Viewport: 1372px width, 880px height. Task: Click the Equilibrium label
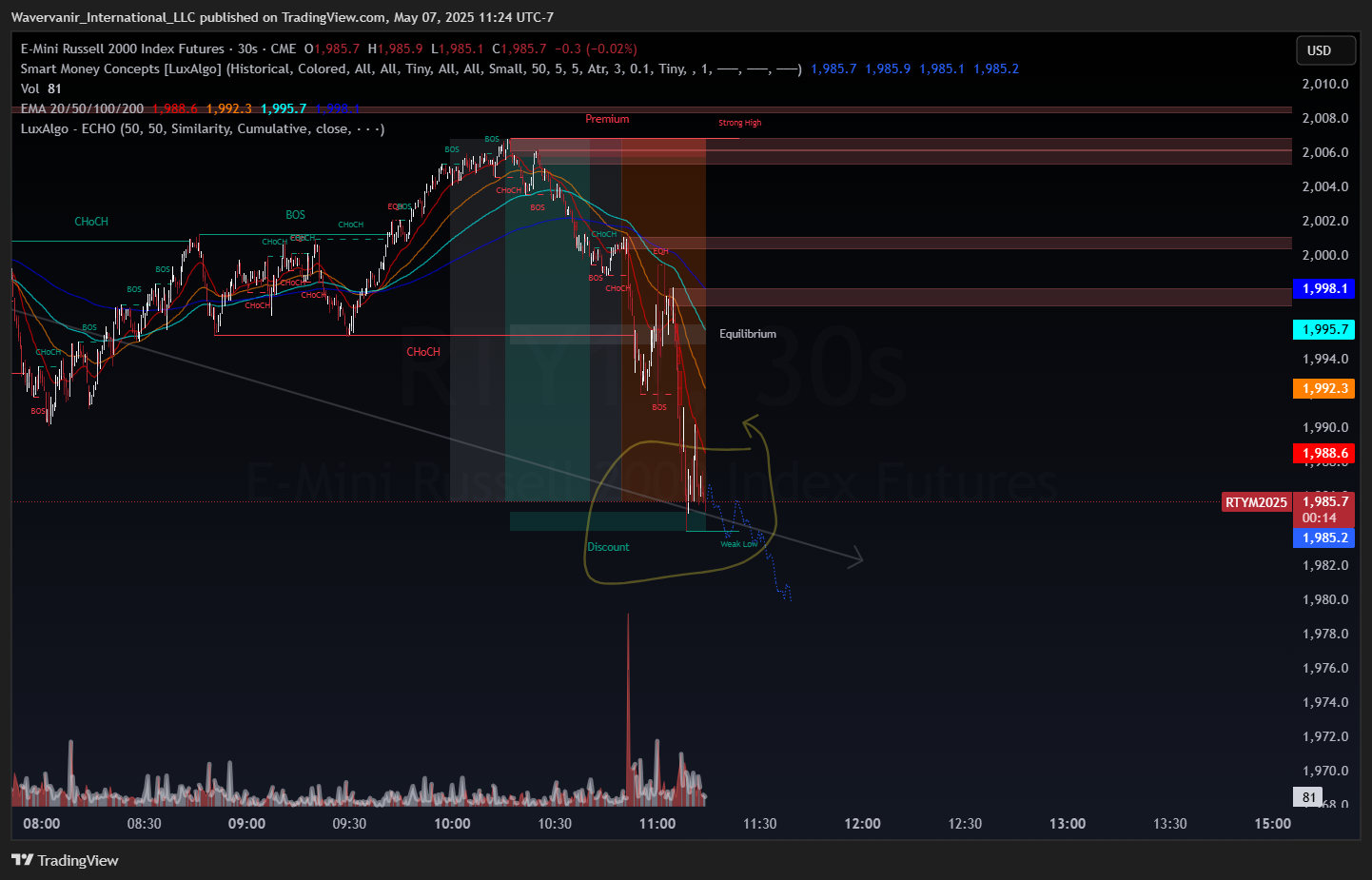748,334
